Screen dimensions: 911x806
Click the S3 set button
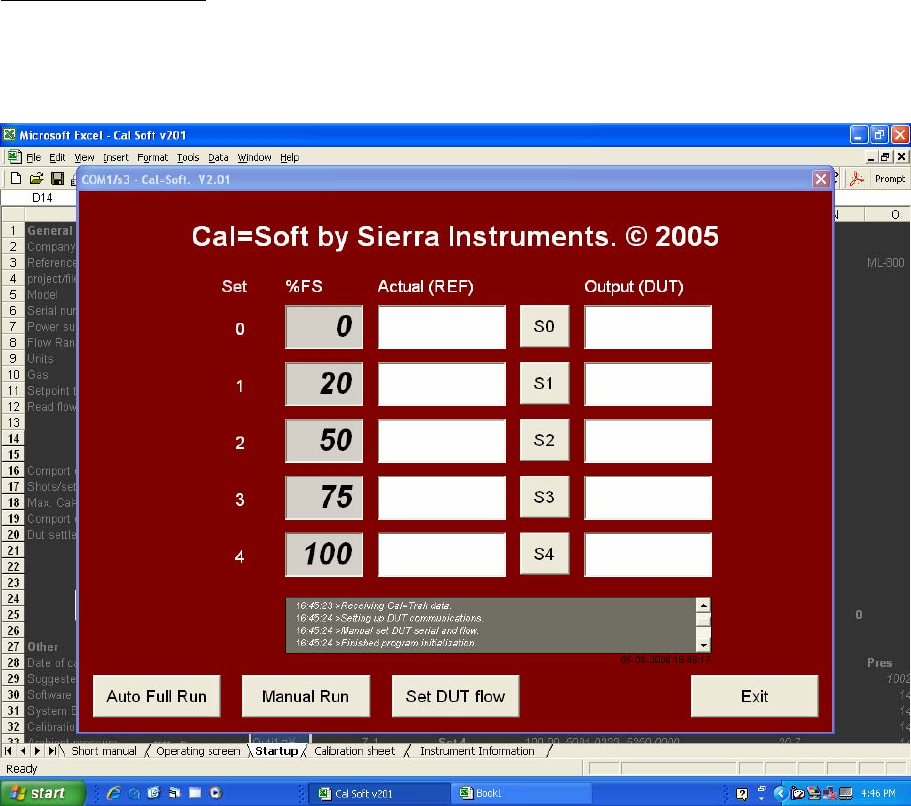[x=544, y=497]
